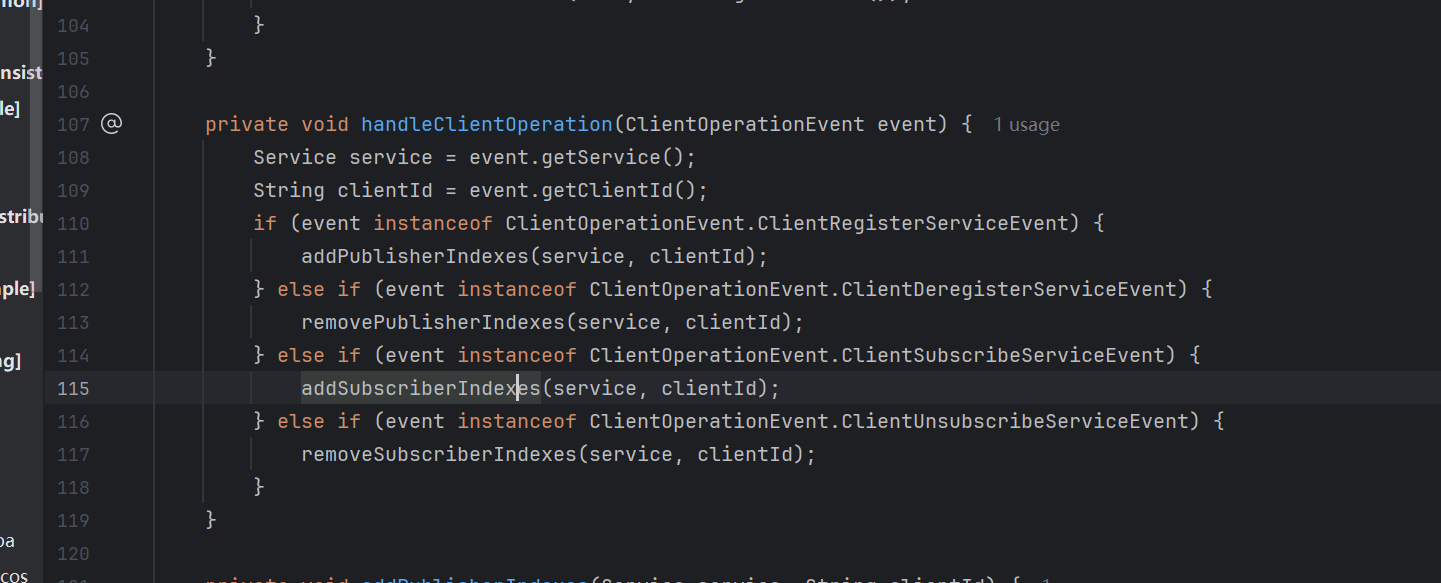This screenshot has width=1441, height=583.
Task: Click the addPublisherIndexes call on line 111
Action: [414, 256]
